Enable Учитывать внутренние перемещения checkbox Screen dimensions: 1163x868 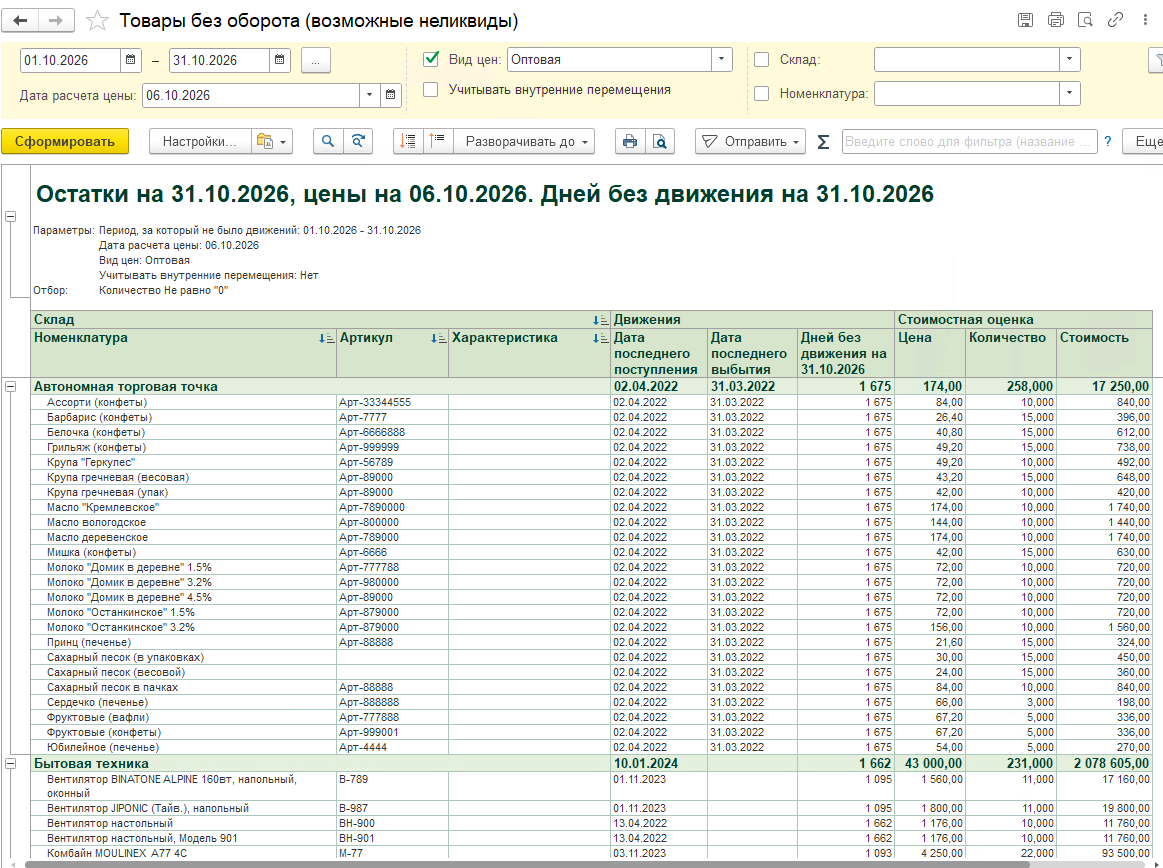(430, 90)
